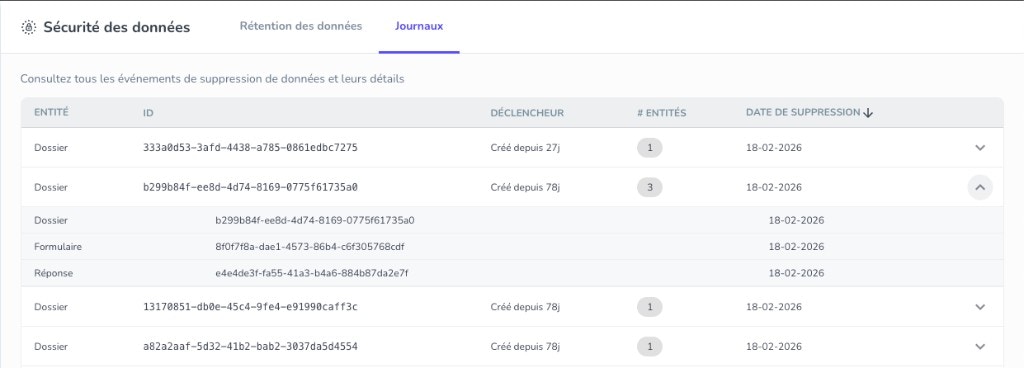Click the deletion date in the Réponse sub-row

point(796,273)
